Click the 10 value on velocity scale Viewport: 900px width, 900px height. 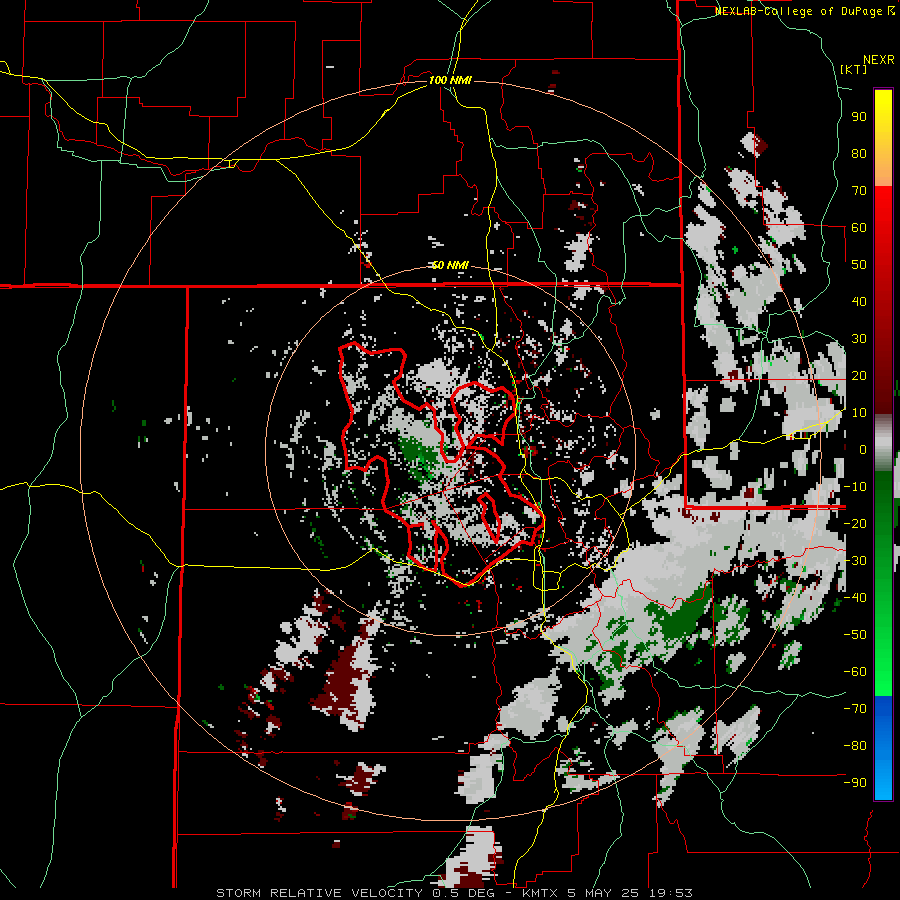pyautogui.click(x=859, y=413)
